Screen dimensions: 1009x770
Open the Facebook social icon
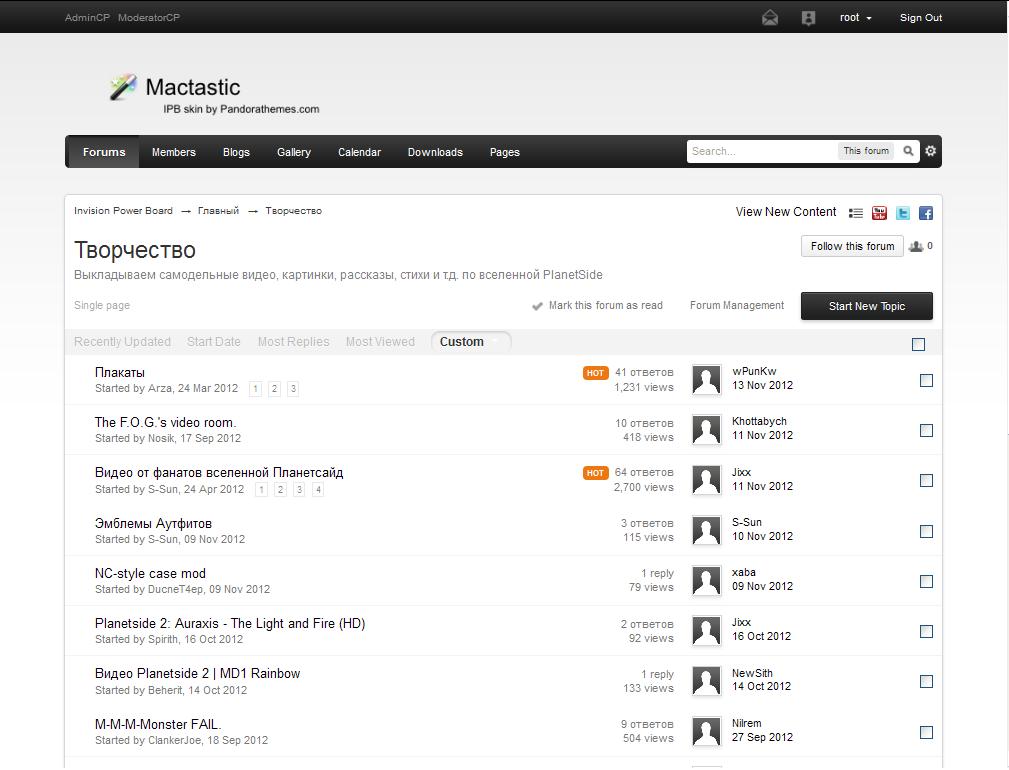(925, 212)
